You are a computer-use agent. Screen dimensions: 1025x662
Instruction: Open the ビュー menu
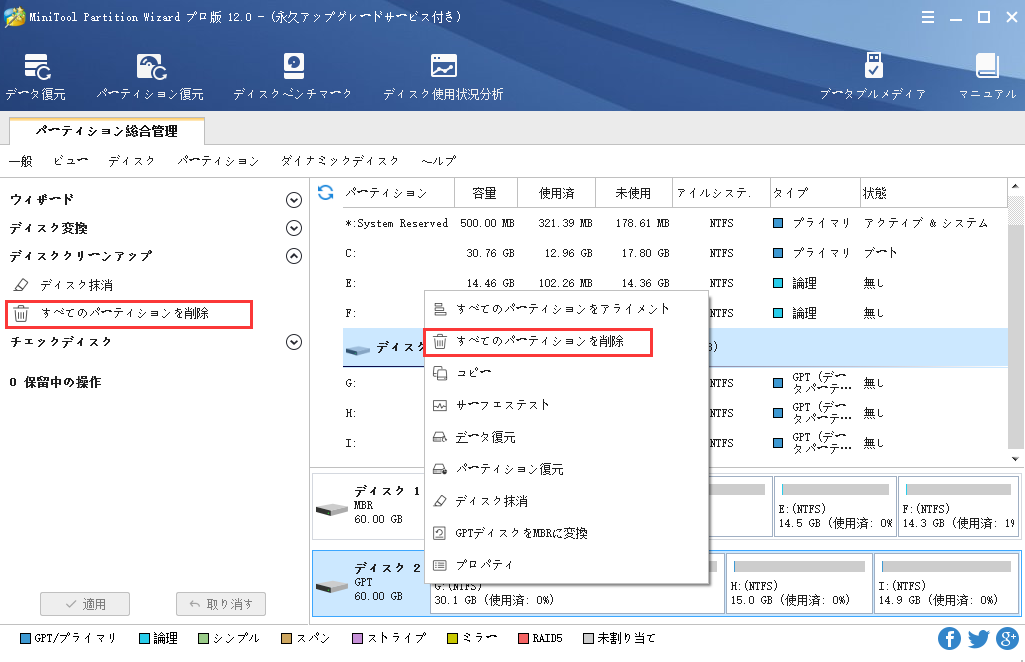tap(71, 161)
